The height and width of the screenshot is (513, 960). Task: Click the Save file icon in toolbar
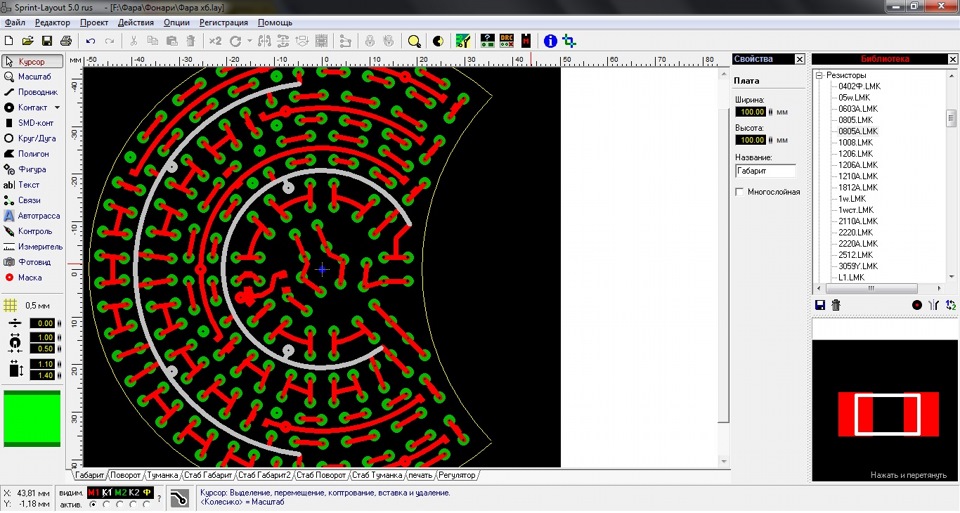click(46, 41)
